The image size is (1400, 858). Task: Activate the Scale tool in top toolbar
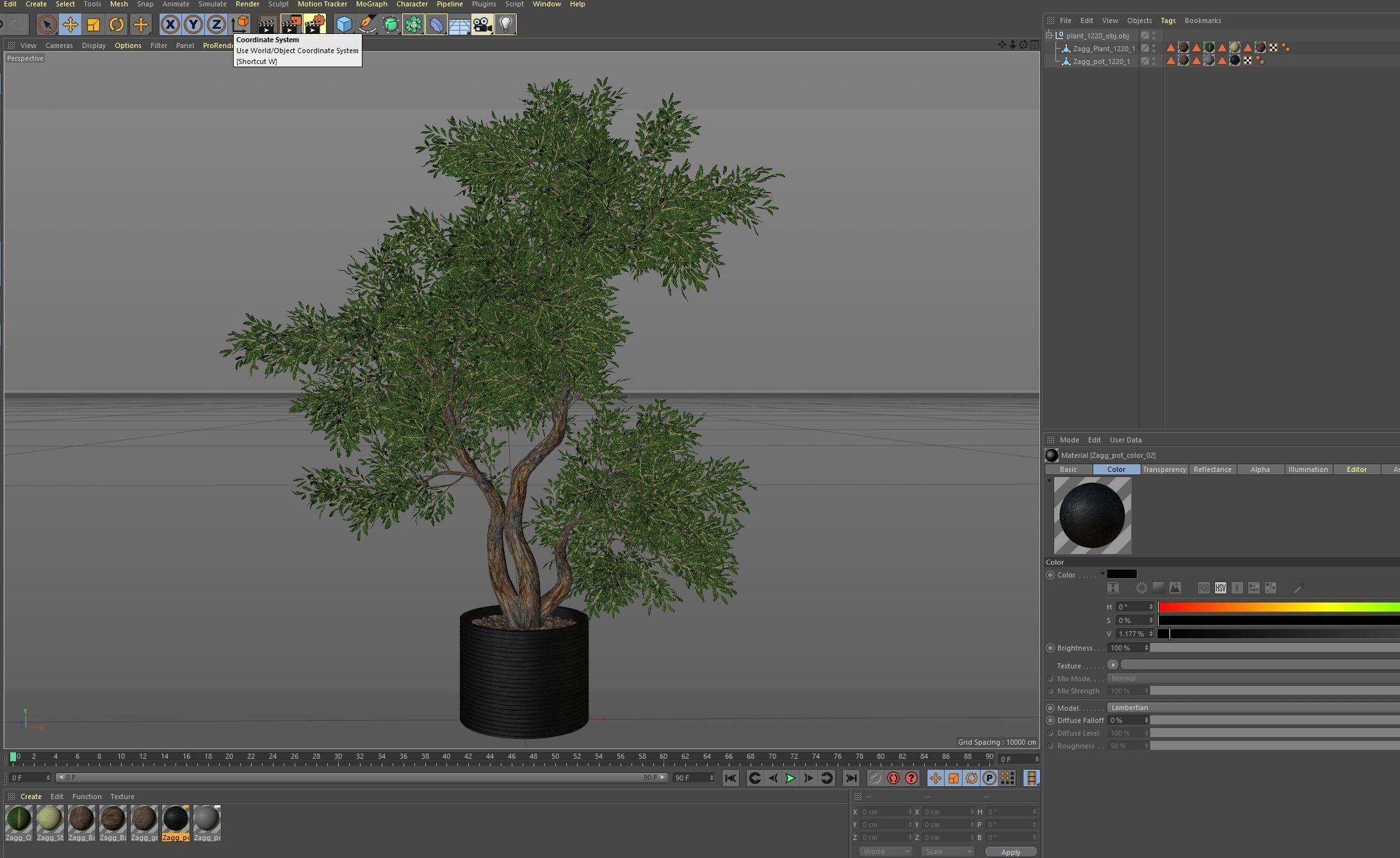pyautogui.click(x=94, y=25)
